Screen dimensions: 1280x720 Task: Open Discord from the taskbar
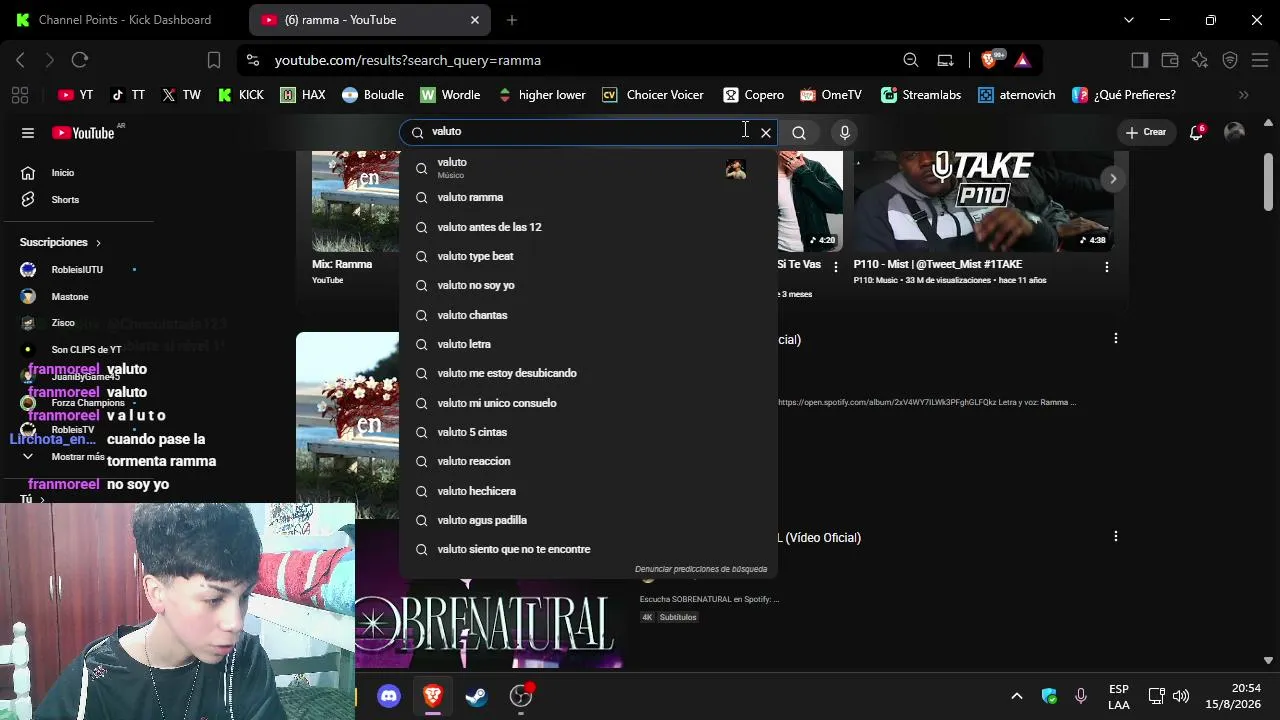pos(389,696)
